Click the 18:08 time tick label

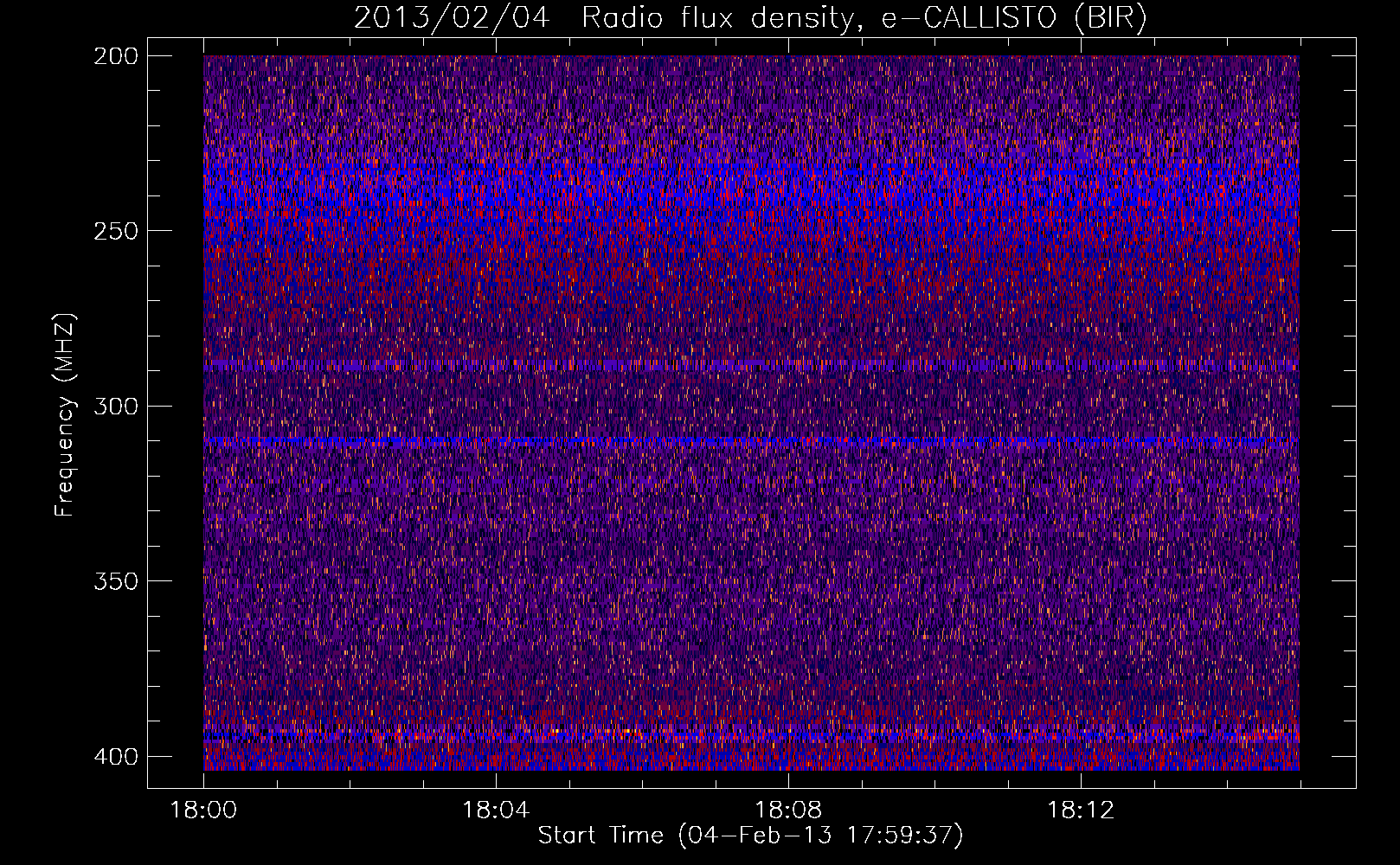point(788,810)
